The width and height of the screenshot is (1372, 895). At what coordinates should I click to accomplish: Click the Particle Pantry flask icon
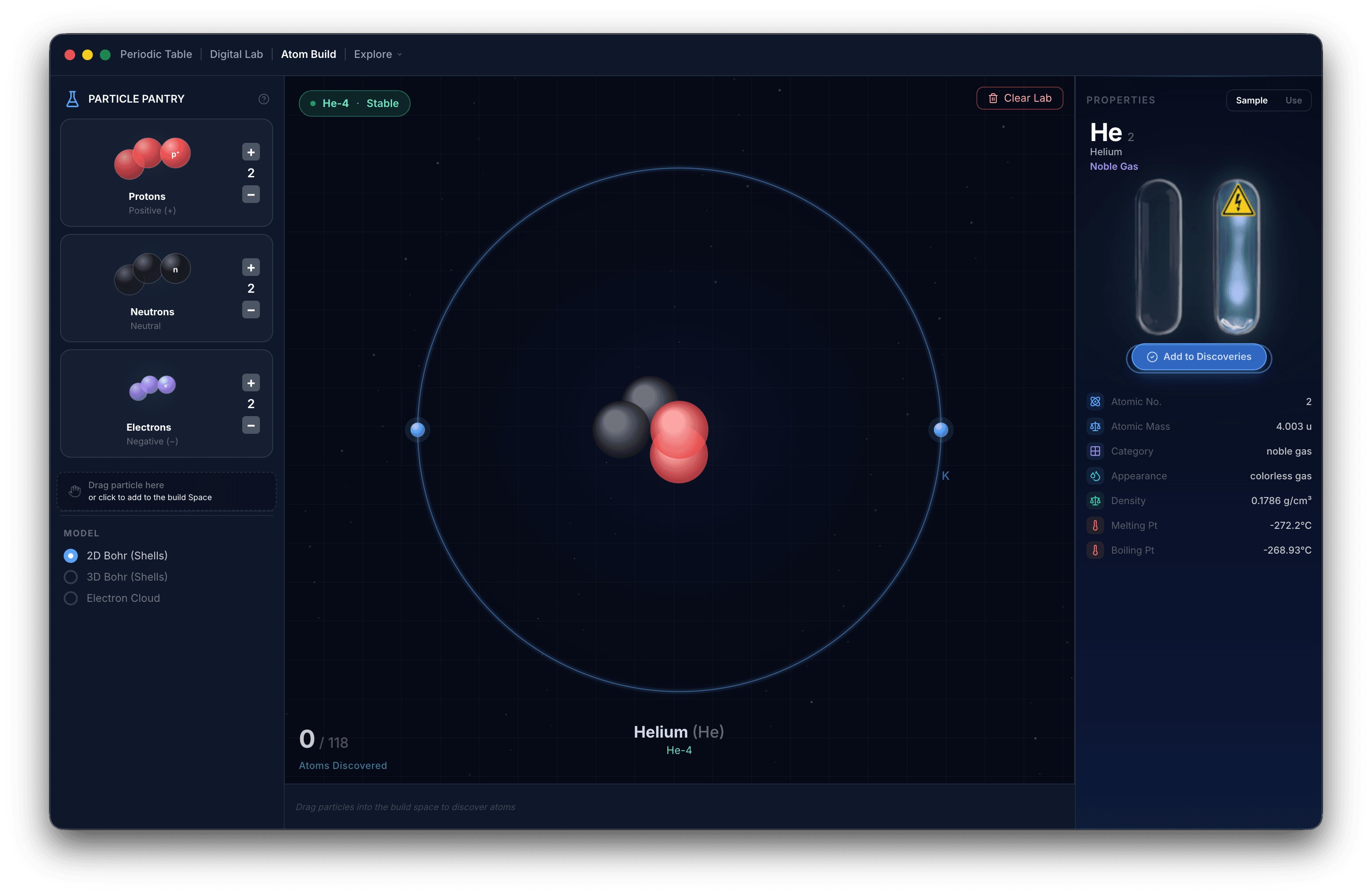[72, 99]
